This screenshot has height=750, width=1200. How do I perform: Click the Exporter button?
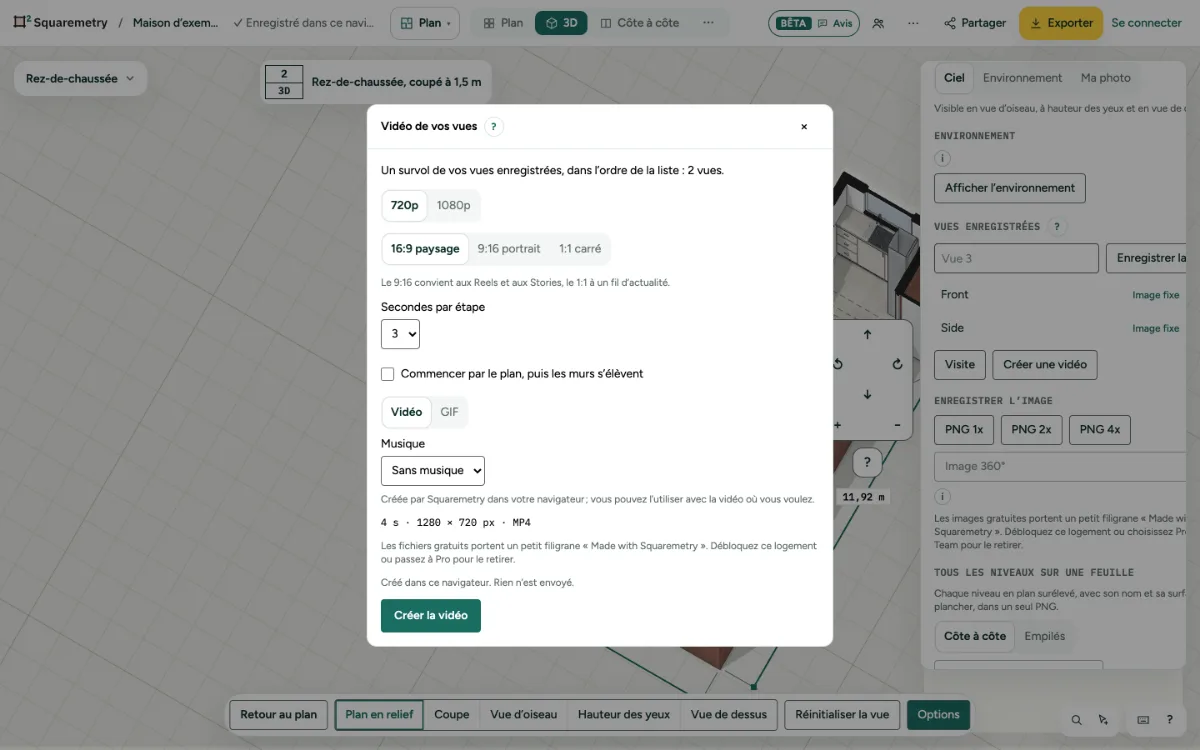click(1061, 23)
